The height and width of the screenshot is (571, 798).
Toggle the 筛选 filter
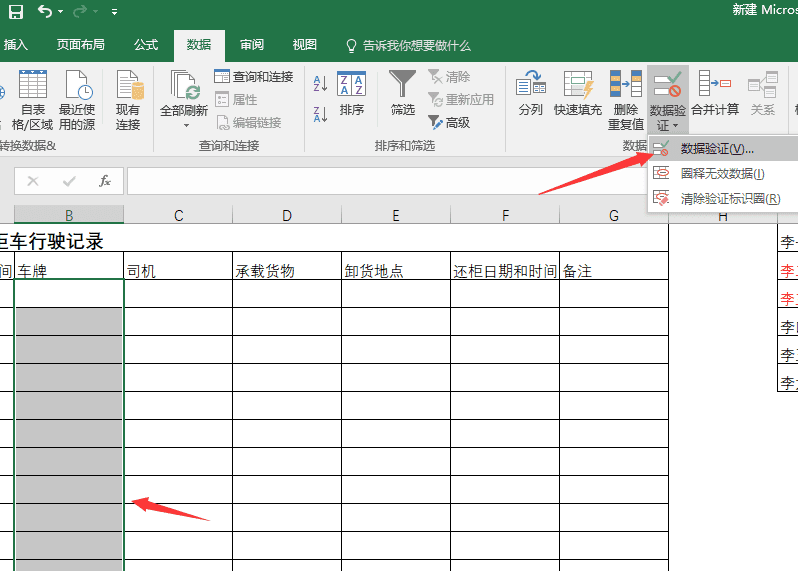403,94
